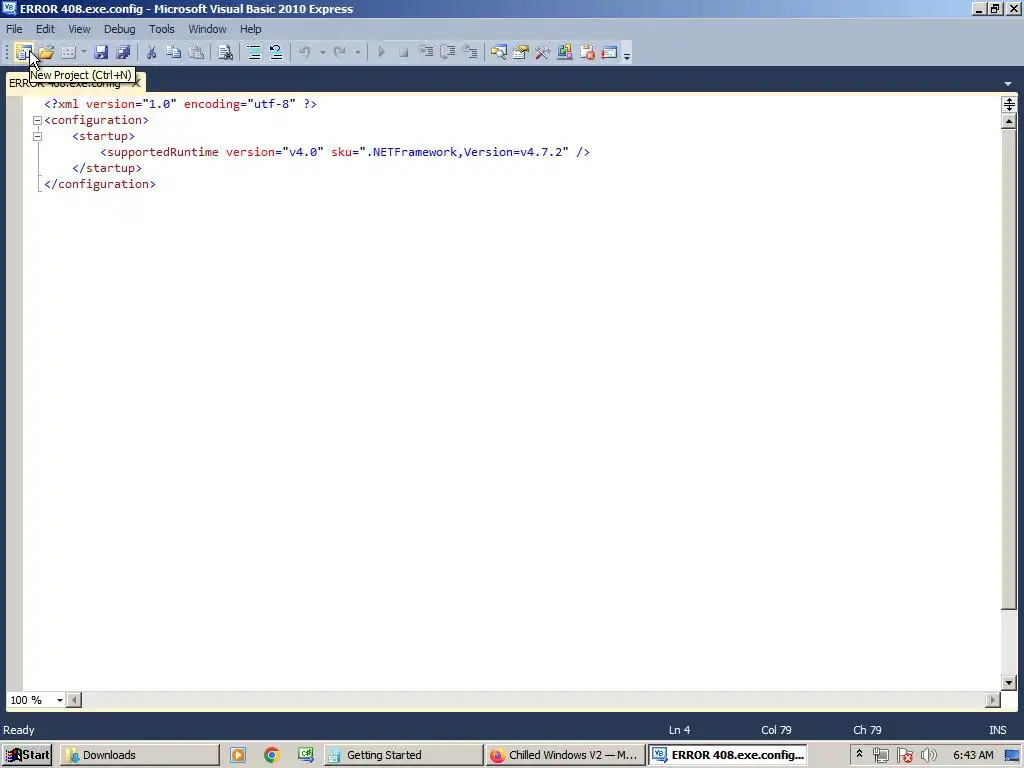Viewport: 1024px width, 768px height.
Task: Click the Open File folder icon
Action: tap(46, 52)
